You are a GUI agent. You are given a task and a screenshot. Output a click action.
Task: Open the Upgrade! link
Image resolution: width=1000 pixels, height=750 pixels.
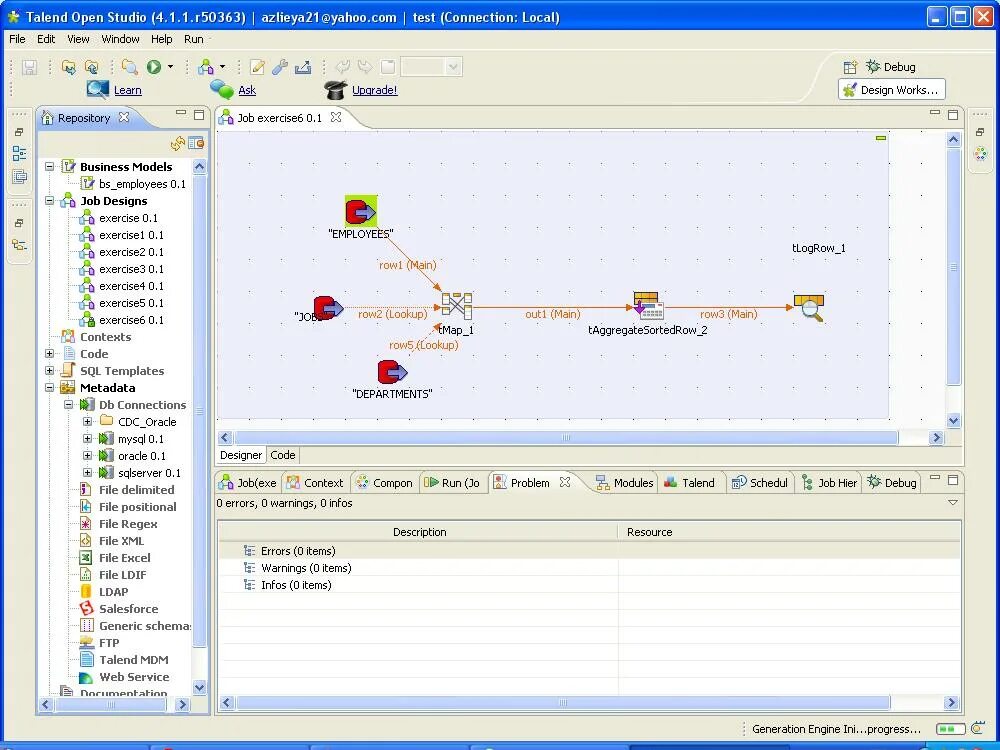click(x=374, y=91)
